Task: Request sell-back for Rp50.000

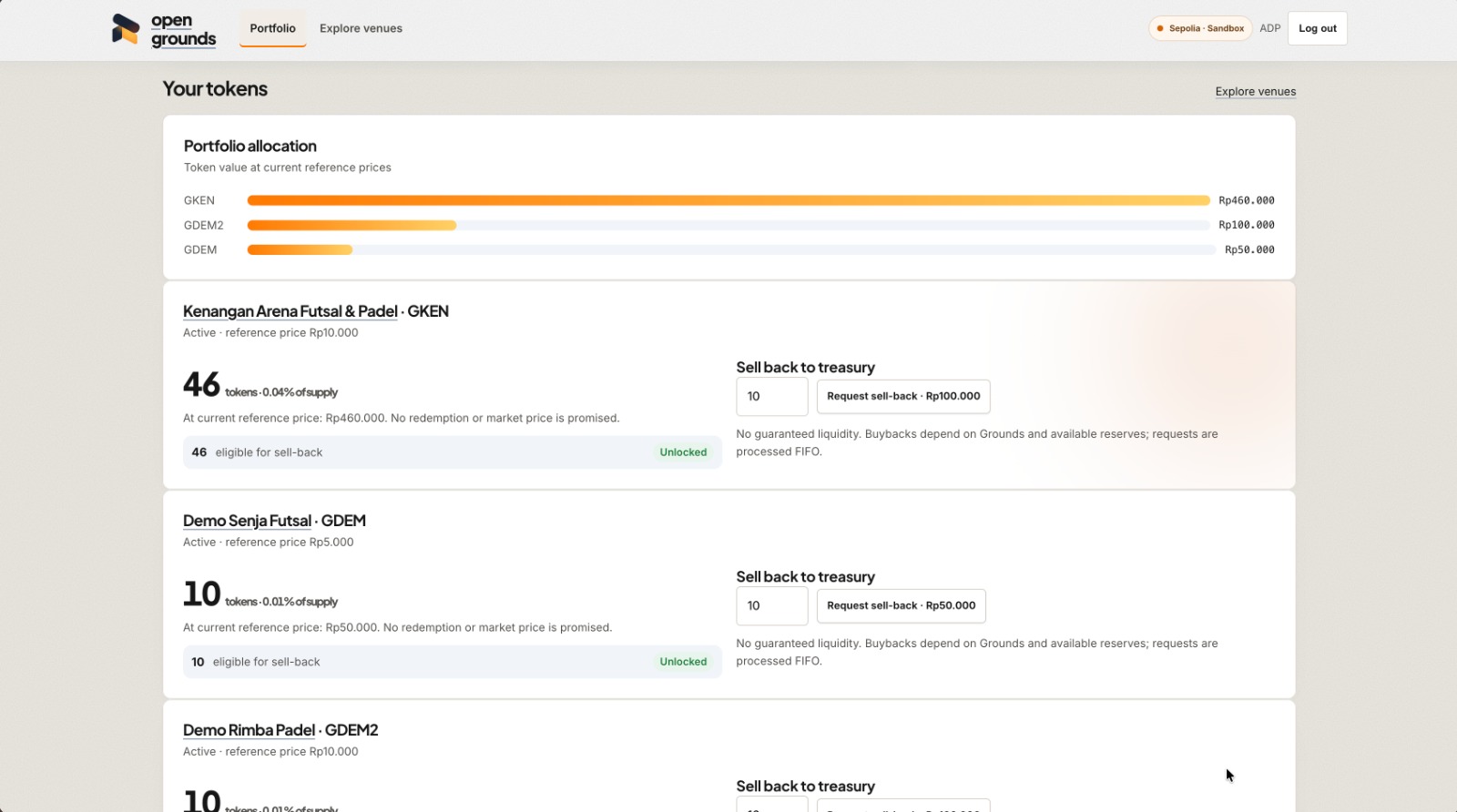Action: tap(901, 605)
